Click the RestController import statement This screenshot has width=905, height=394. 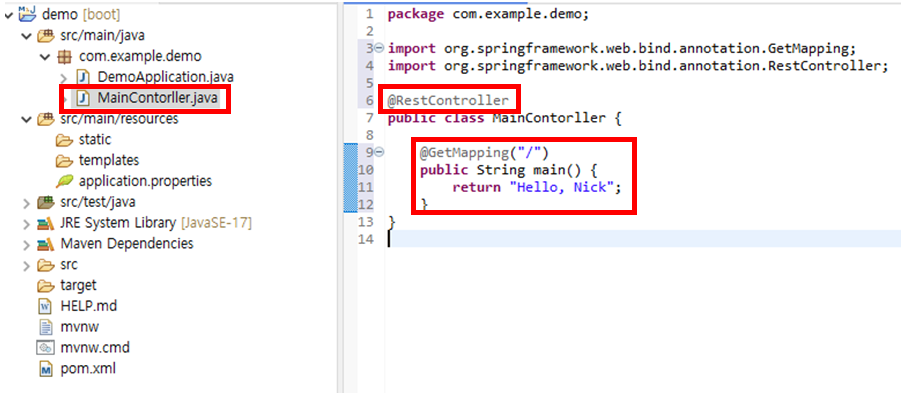pos(637,66)
